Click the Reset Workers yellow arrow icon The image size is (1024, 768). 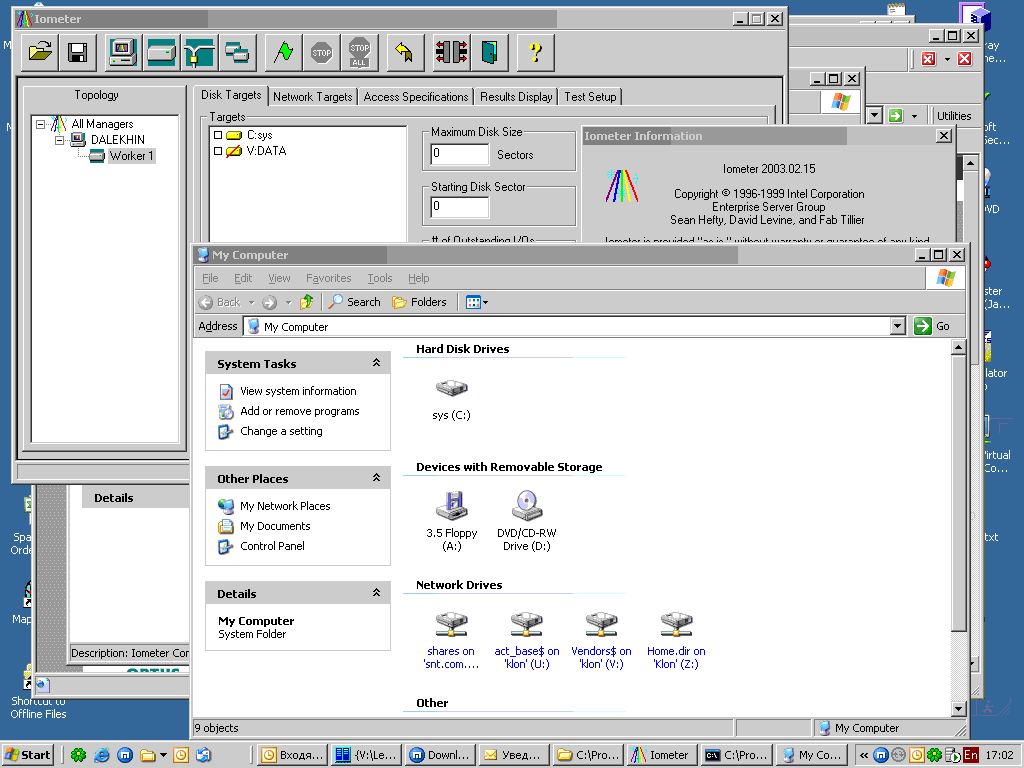coord(404,52)
